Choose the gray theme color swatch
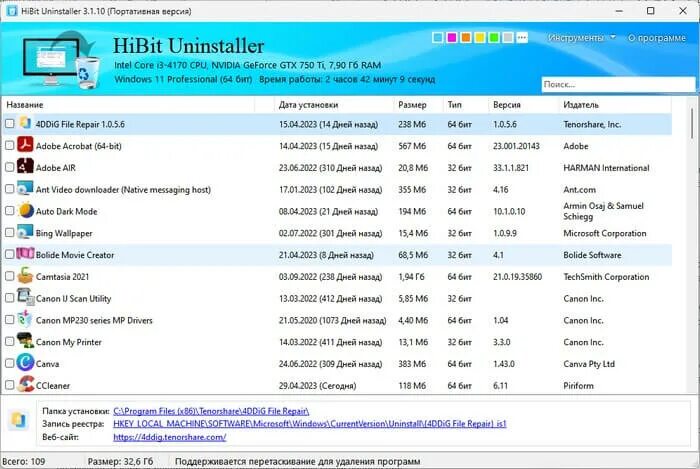This screenshot has height=469, width=700. [x=508, y=37]
